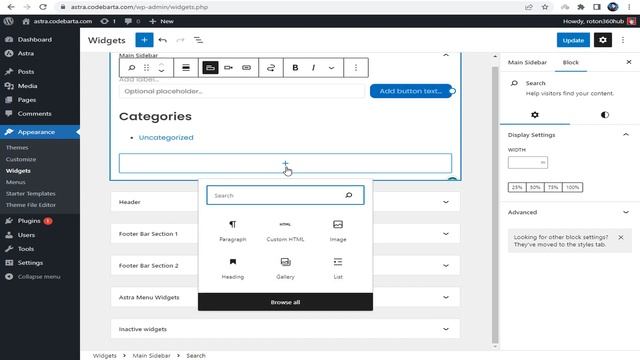Click Main Sidebar in footer breadcrumb

coord(151,356)
